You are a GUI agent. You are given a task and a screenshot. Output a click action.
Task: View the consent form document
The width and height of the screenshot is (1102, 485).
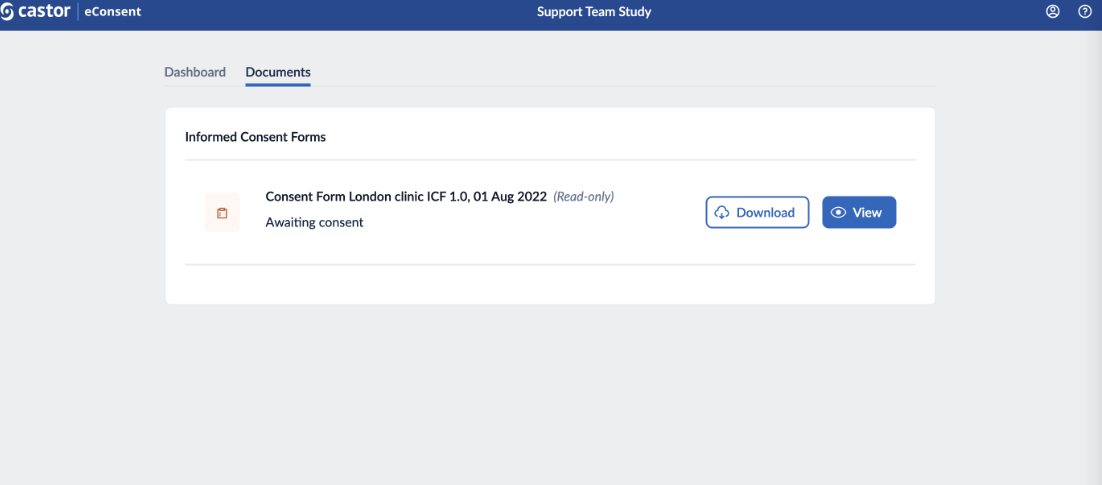point(859,212)
